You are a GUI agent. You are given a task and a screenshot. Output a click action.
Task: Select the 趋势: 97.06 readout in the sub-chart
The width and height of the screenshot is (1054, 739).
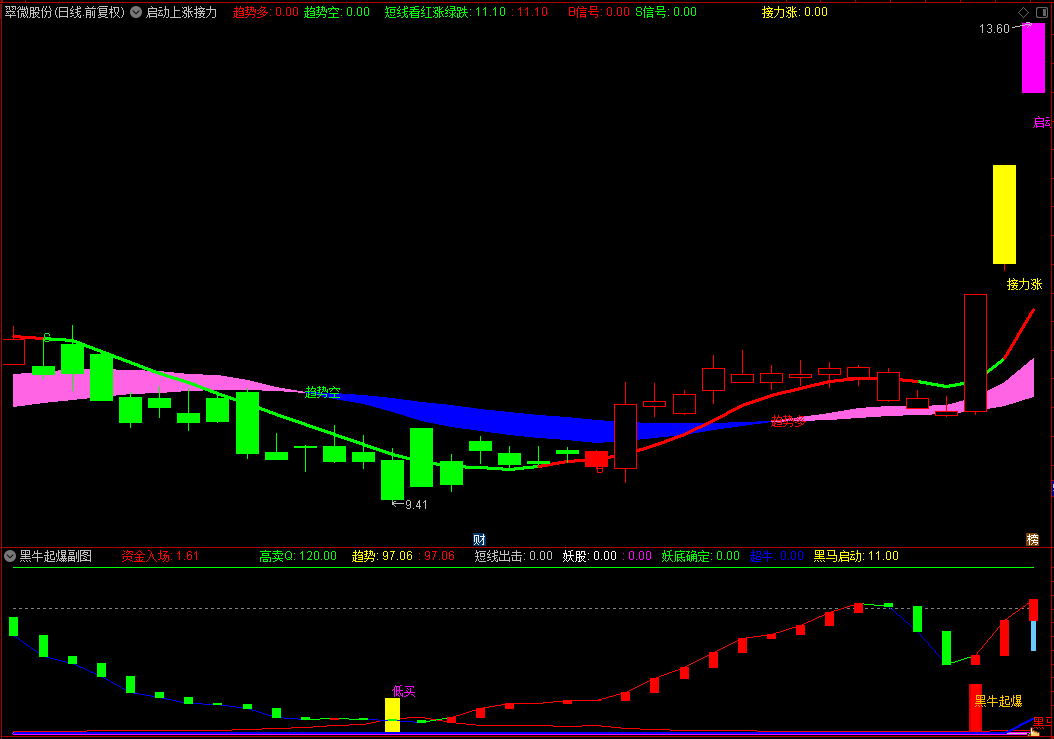382,556
